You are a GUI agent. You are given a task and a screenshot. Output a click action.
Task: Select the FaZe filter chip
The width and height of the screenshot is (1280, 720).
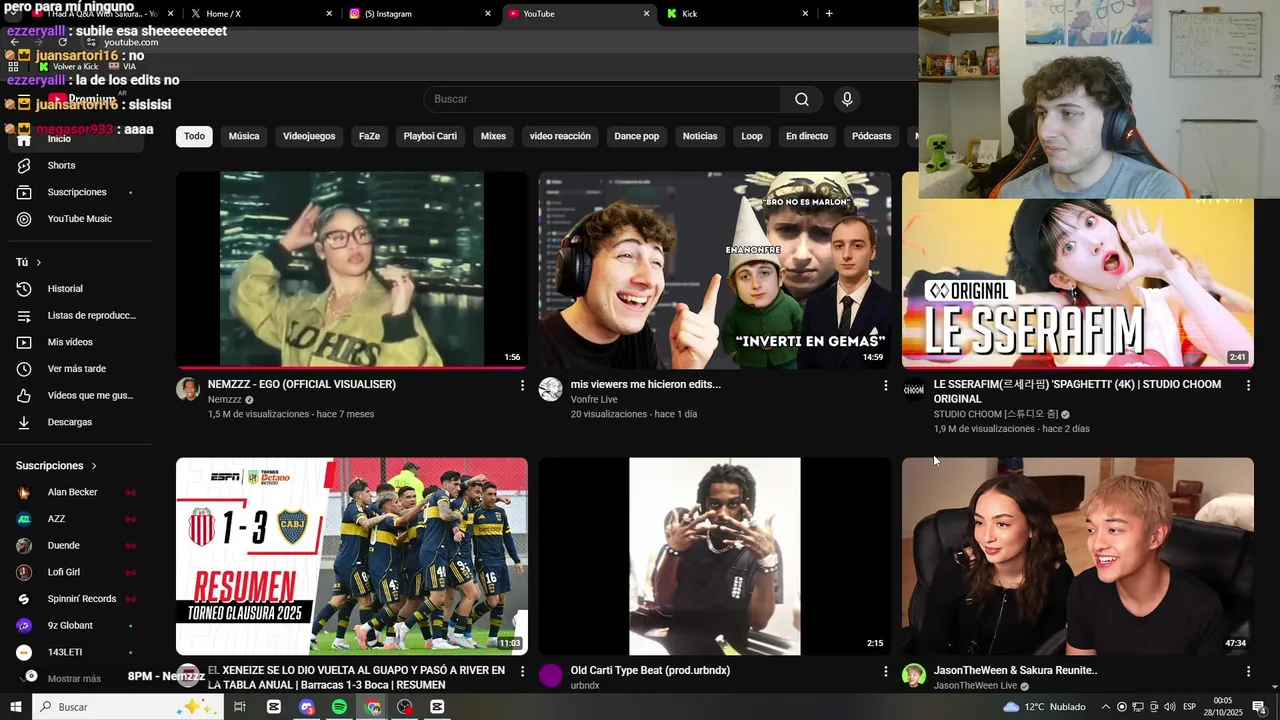[x=370, y=136]
